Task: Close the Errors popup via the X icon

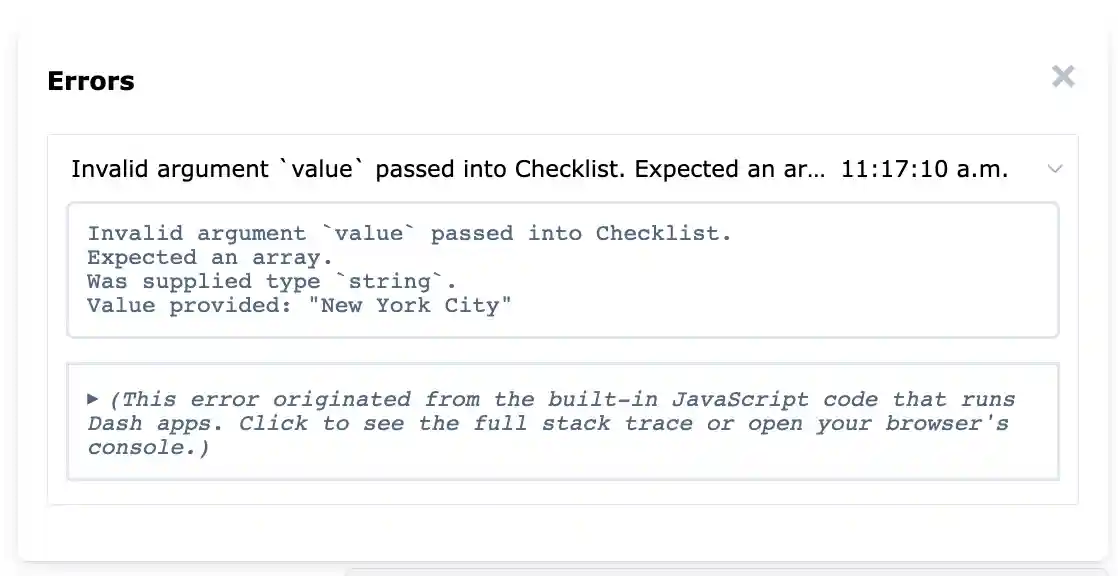Action: (1063, 77)
